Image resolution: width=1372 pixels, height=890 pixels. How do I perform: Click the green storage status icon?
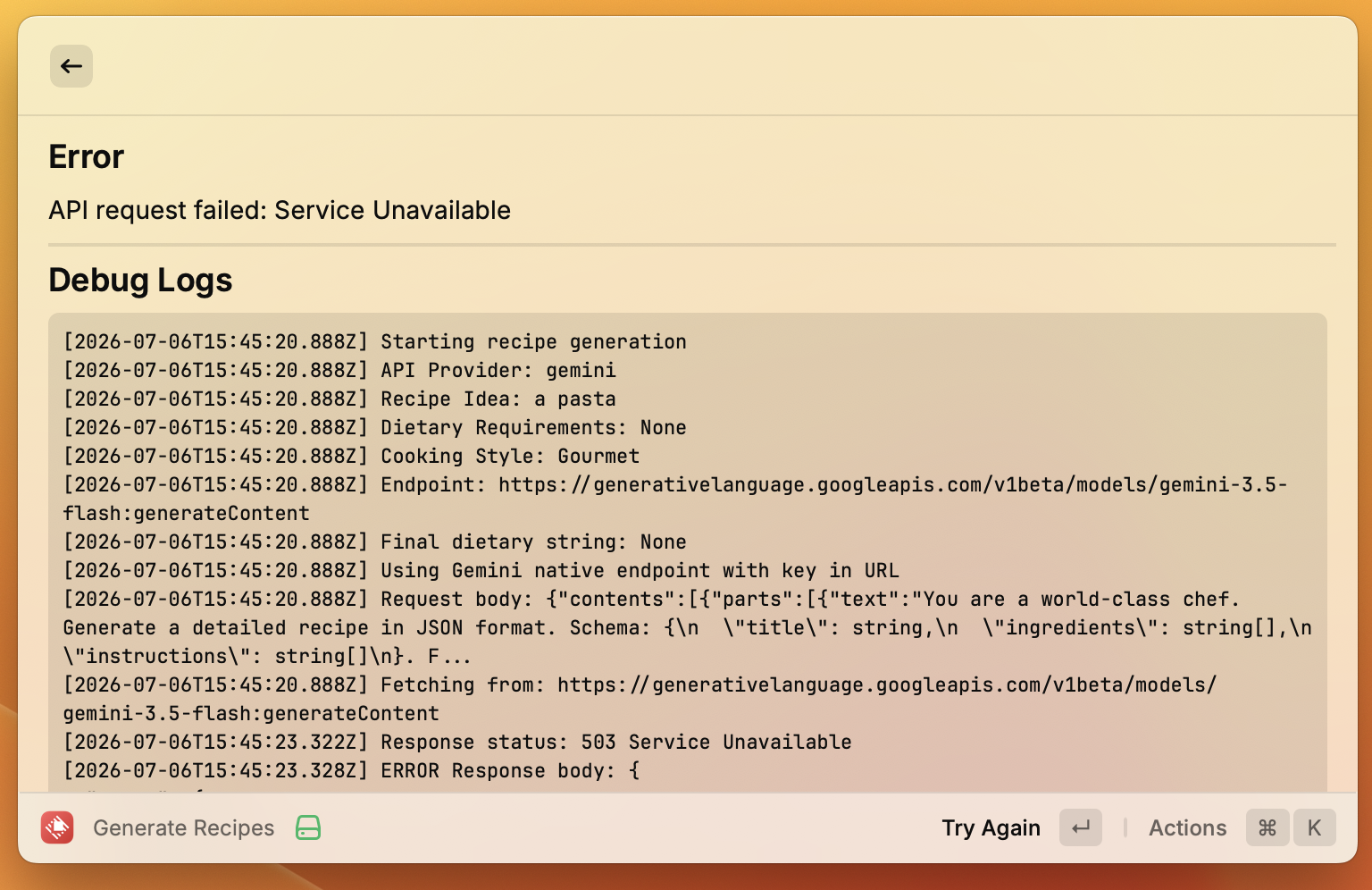(x=308, y=827)
